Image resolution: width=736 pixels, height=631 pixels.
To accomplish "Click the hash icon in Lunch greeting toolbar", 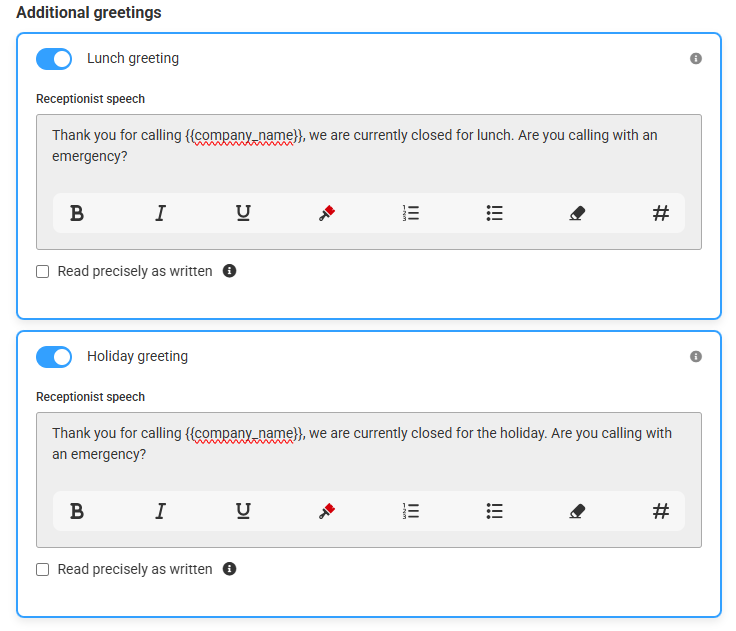I will [x=661, y=213].
